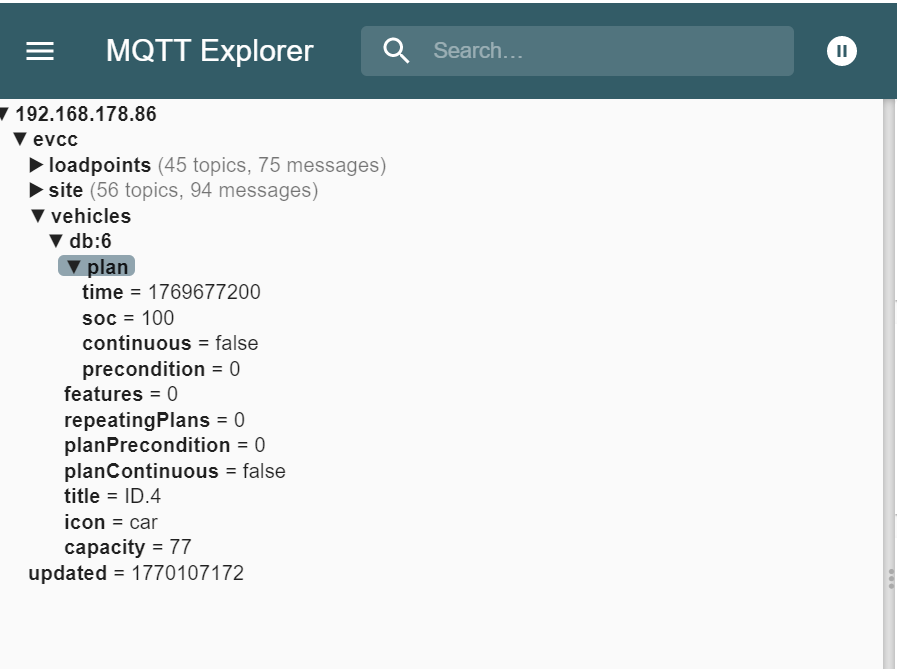897x669 pixels.
Task: Select the soc topic
Action: tap(99, 318)
